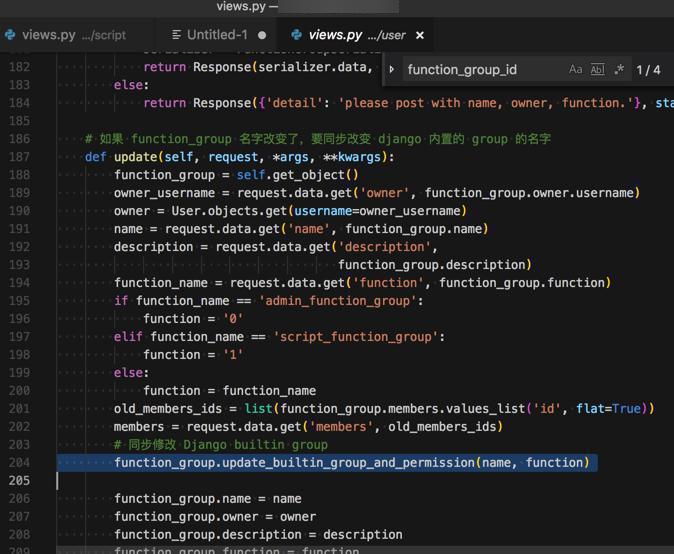Enable Match Whole Word in the find widget
The image size is (674, 554).
pyautogui.click(x=597, y=70)
